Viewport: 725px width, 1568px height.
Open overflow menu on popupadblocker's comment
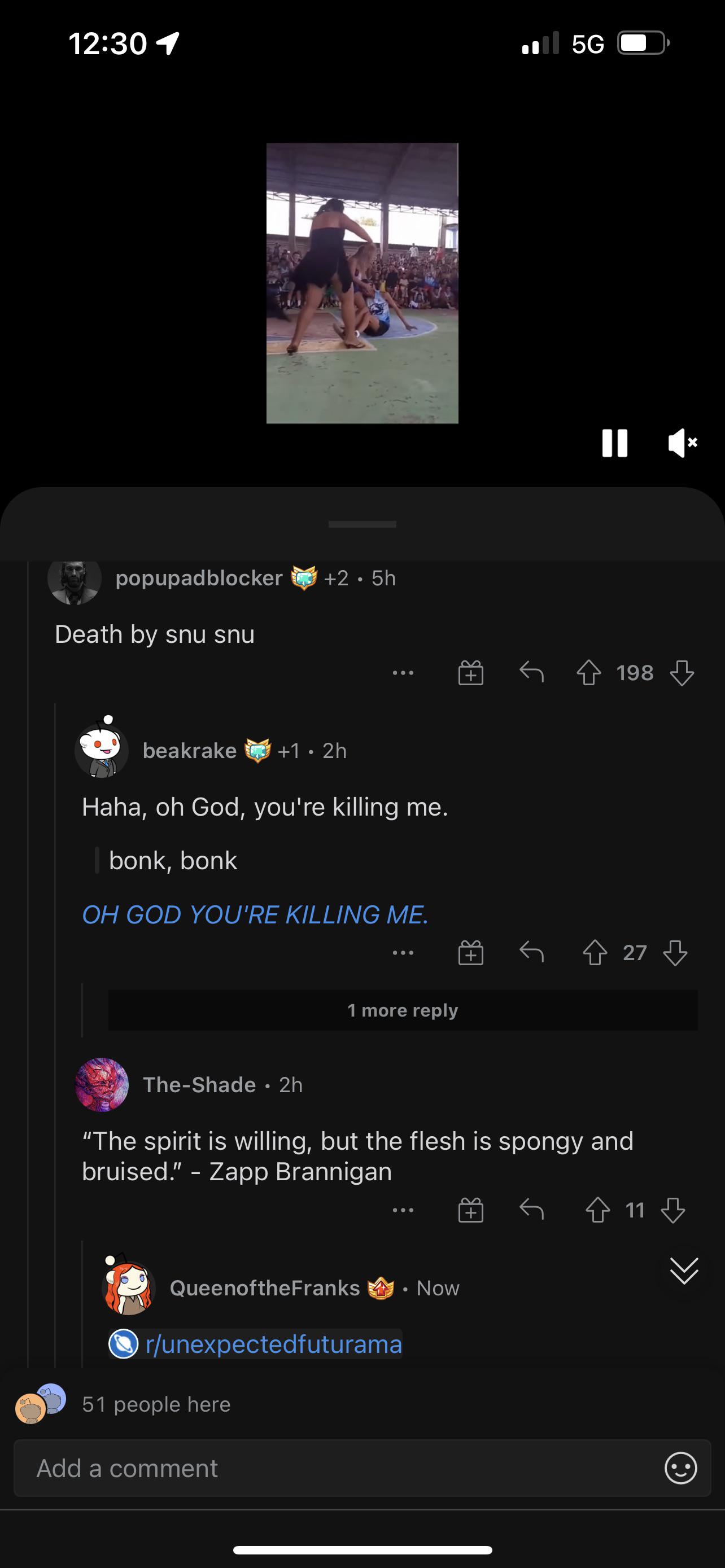click(404, 673)
